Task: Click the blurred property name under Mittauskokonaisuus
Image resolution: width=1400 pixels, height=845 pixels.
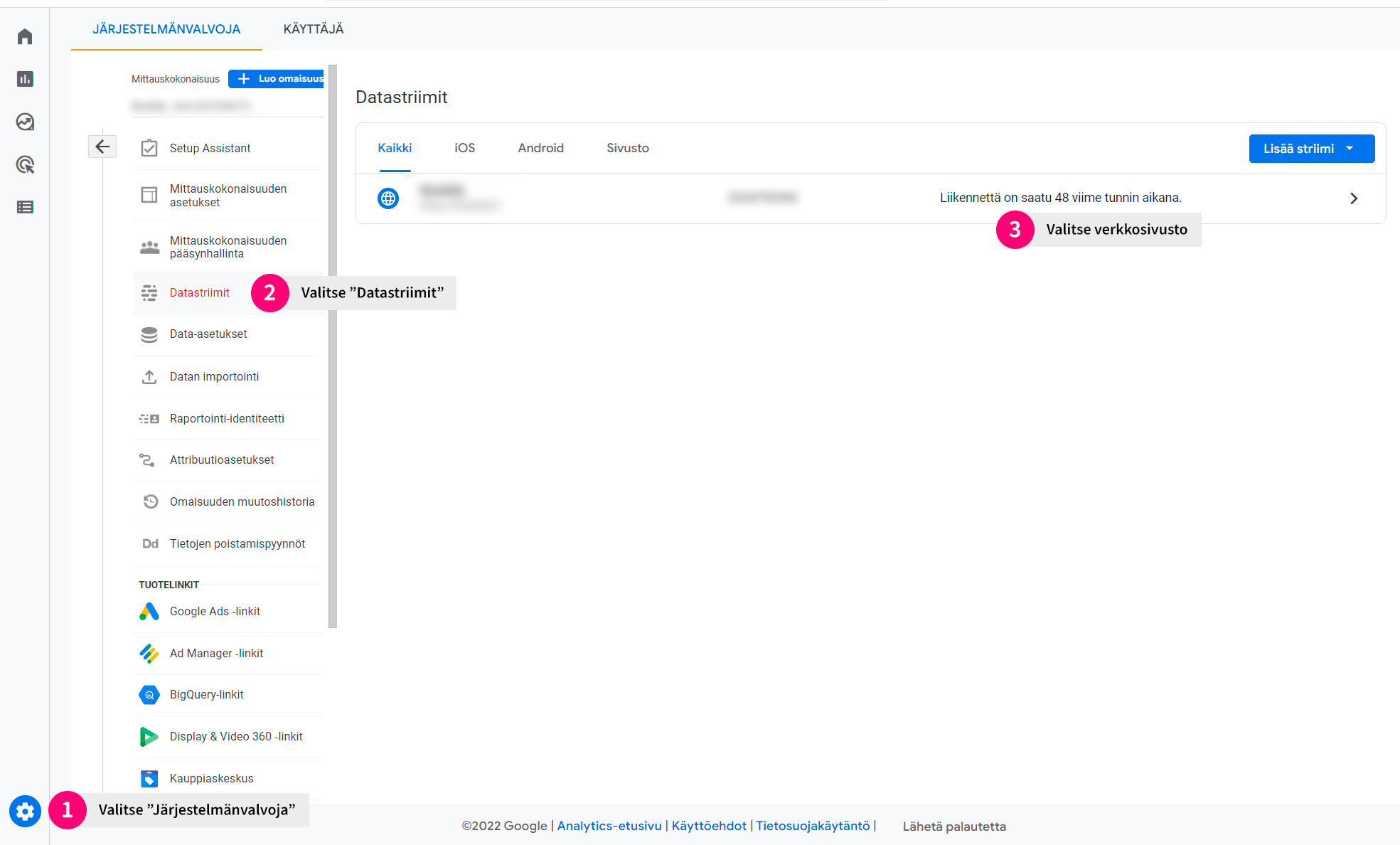Action: coord(191,106)
